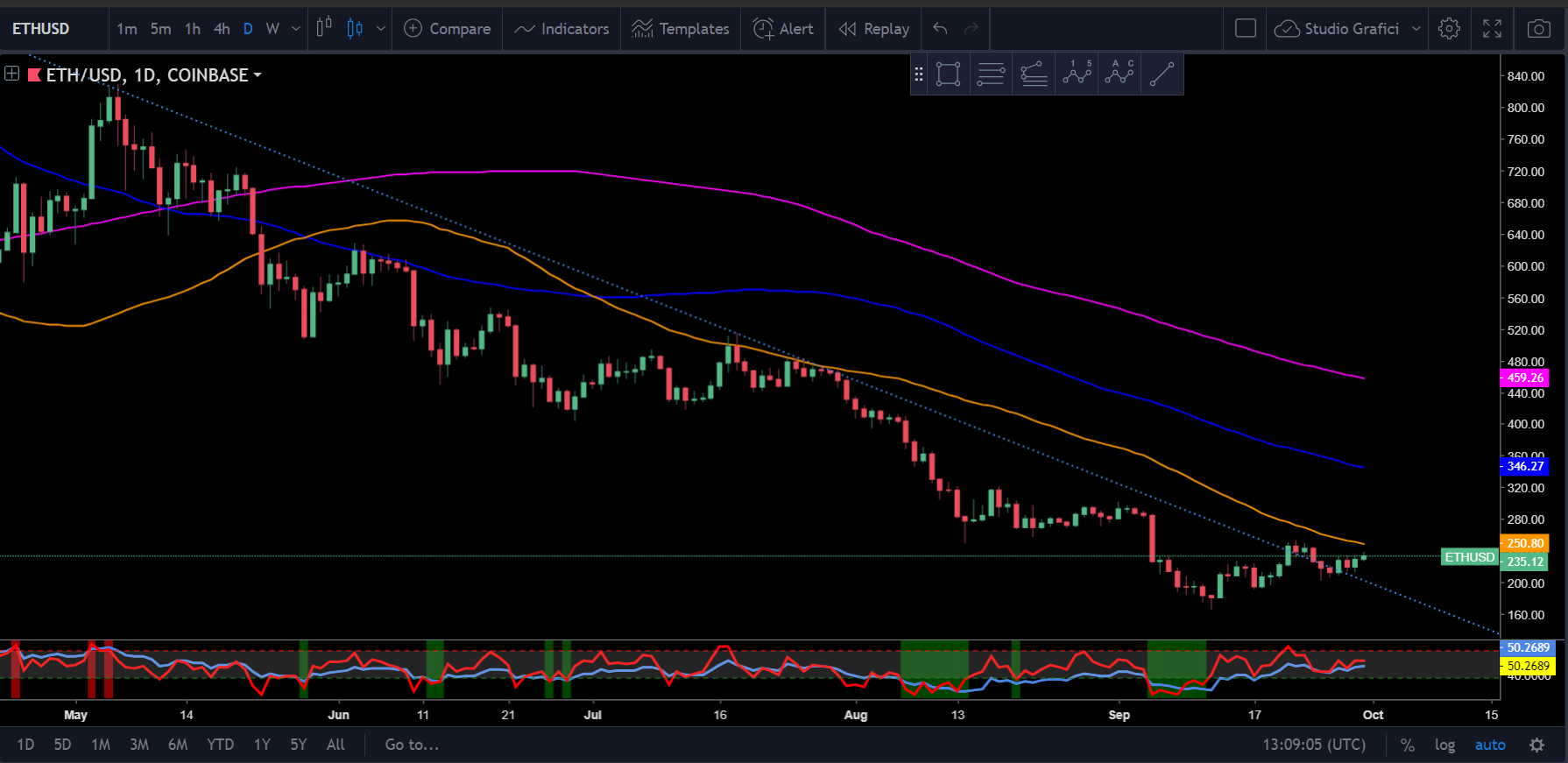Open the candlestick chart style selector

pos(355,29)
